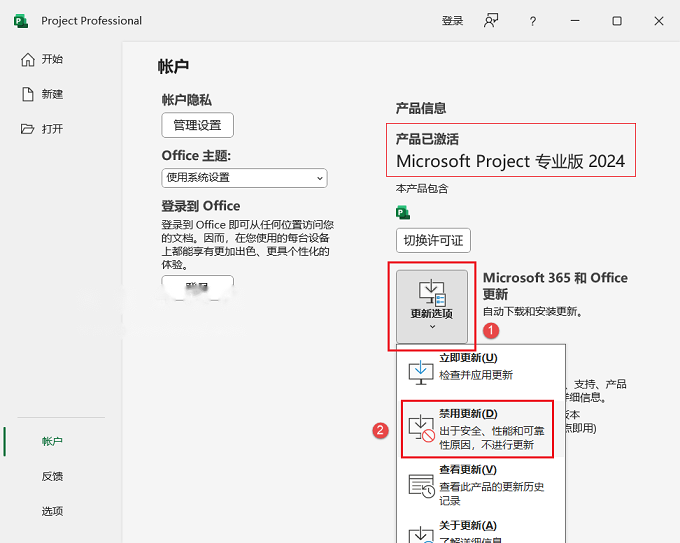
Task: Click the 切换许可证 button
Action: coord(433,240)
